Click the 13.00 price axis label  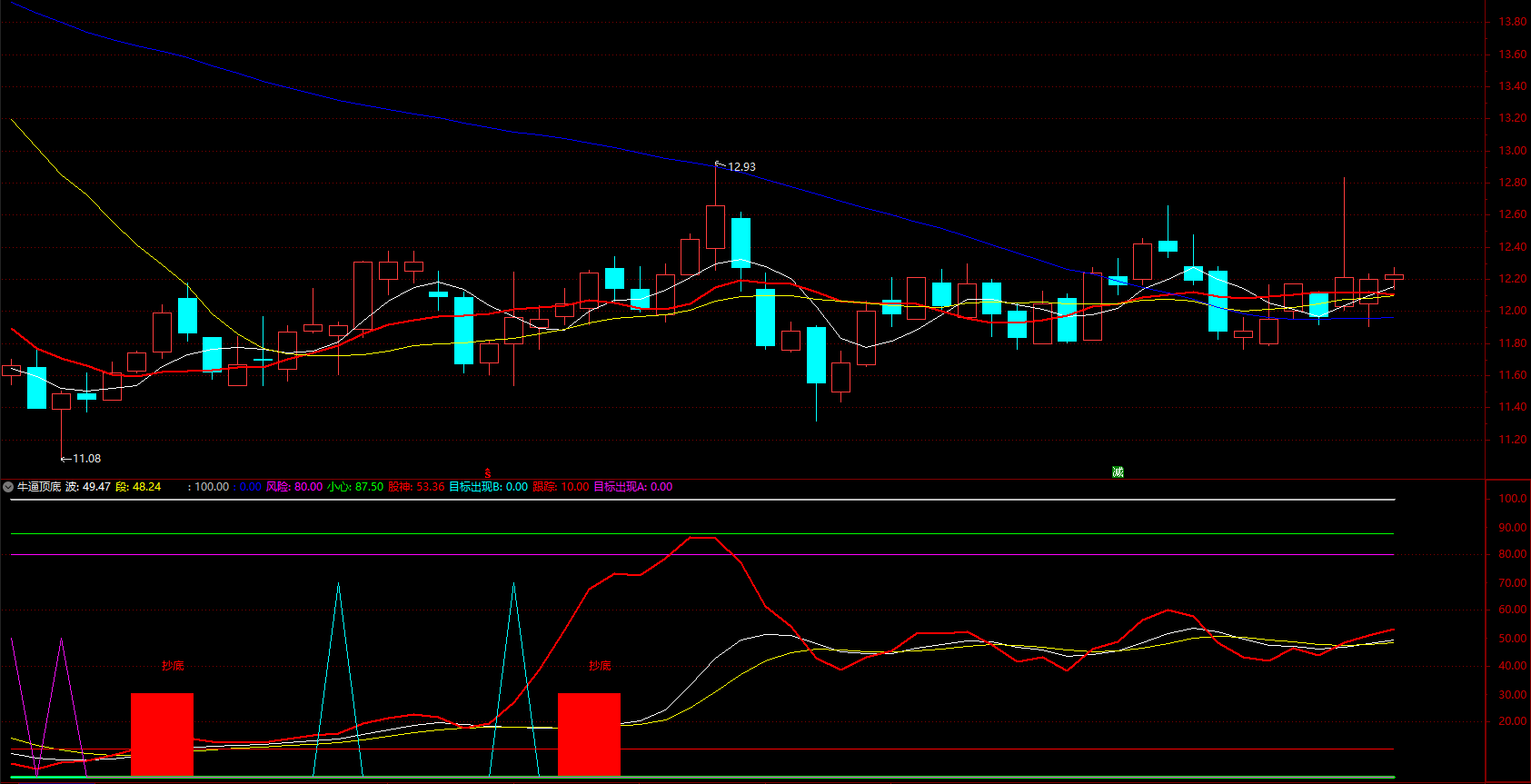(x=1513, y=151)
